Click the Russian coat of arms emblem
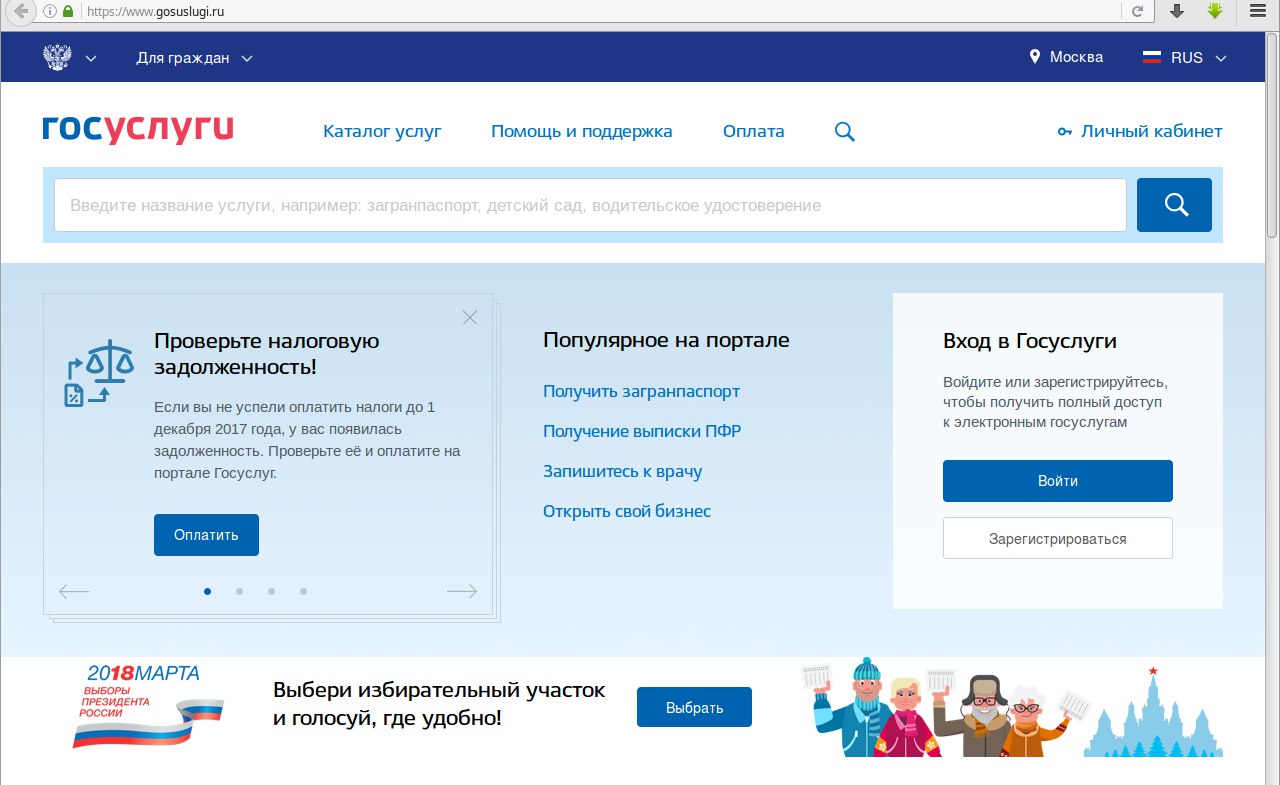 [58, 57]
